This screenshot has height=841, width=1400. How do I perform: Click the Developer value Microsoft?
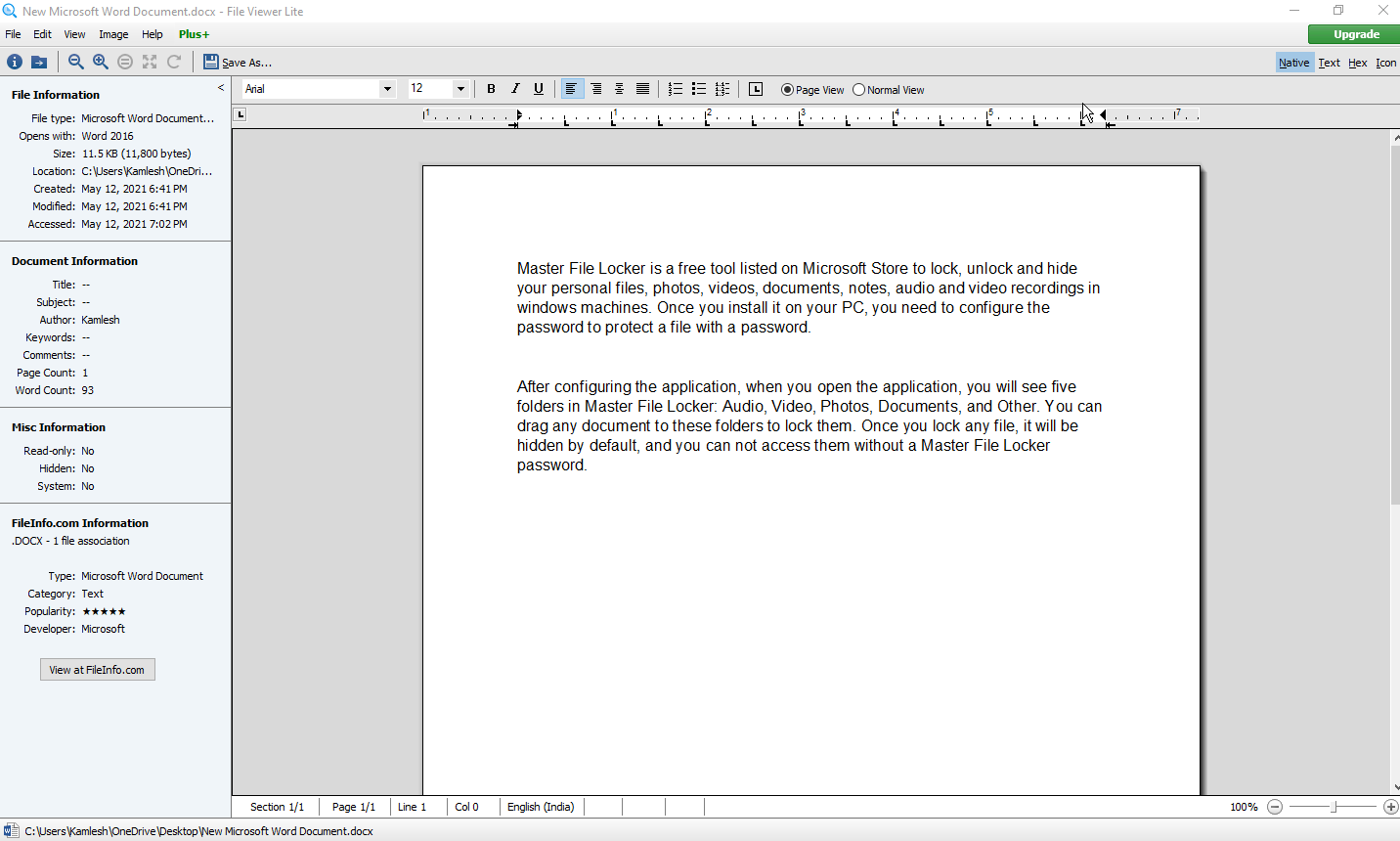(x=103, y=629)
